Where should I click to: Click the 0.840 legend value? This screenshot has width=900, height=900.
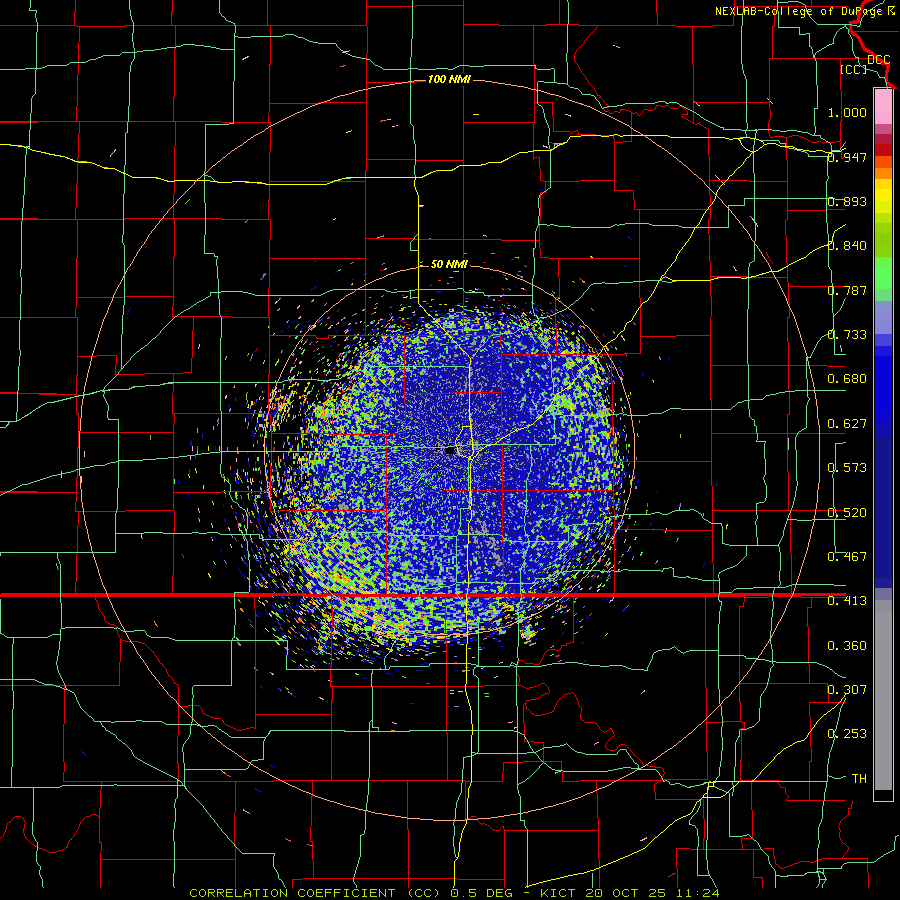click(x=847, y=246)
